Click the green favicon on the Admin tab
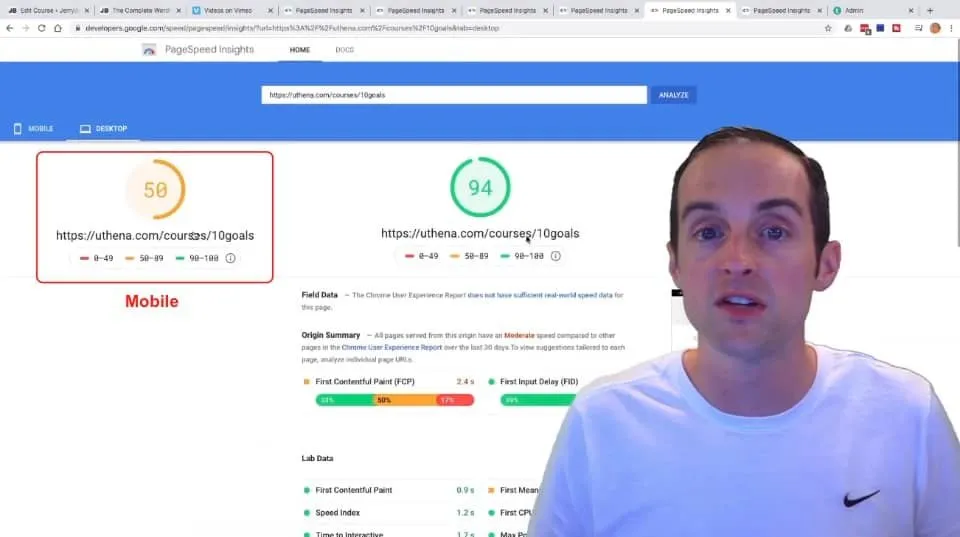Viewport: 960px width, 537px height. (837, 10)
